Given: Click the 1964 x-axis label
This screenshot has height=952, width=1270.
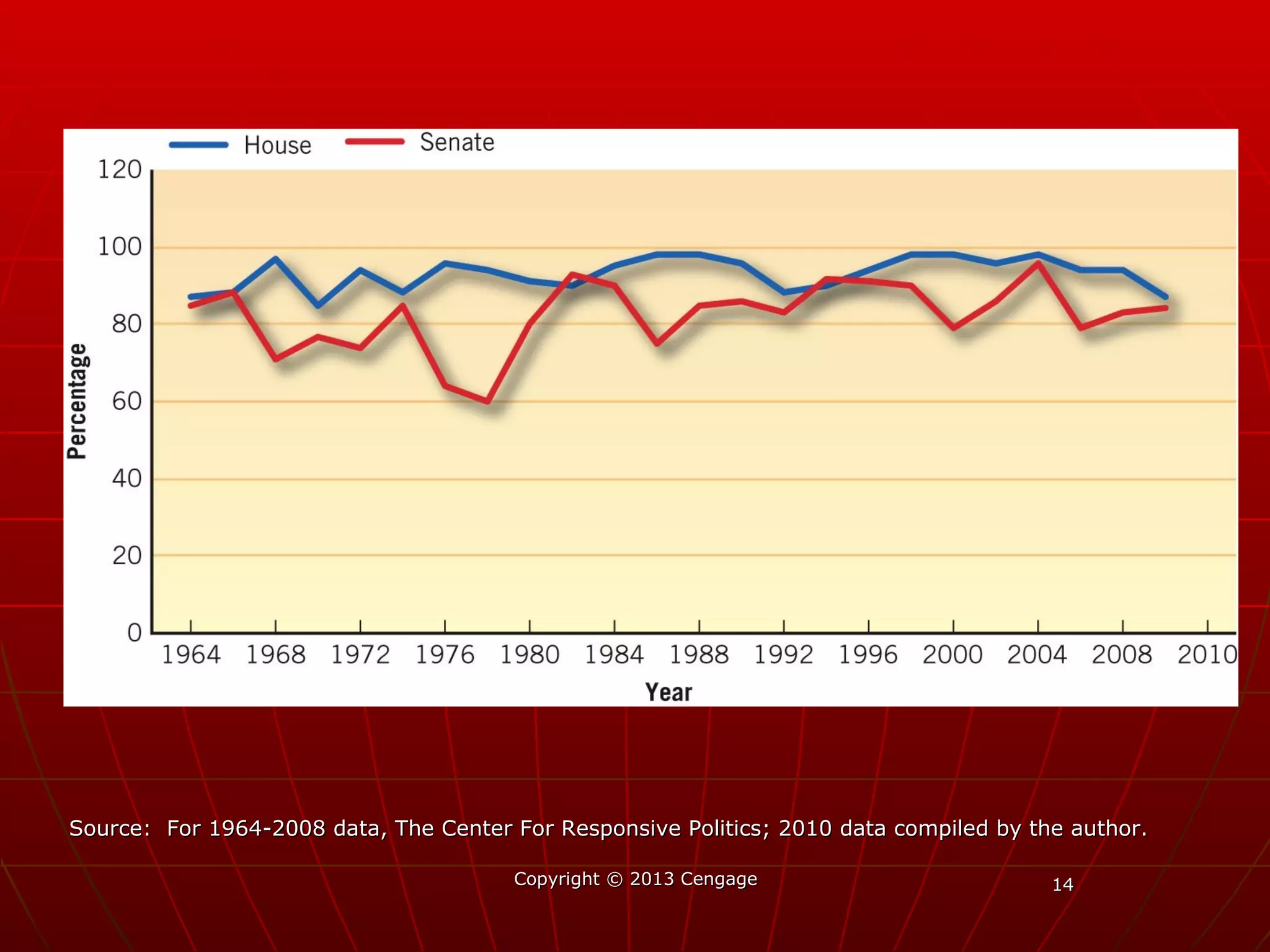Looking at the screenshot, I should (190, 654).
